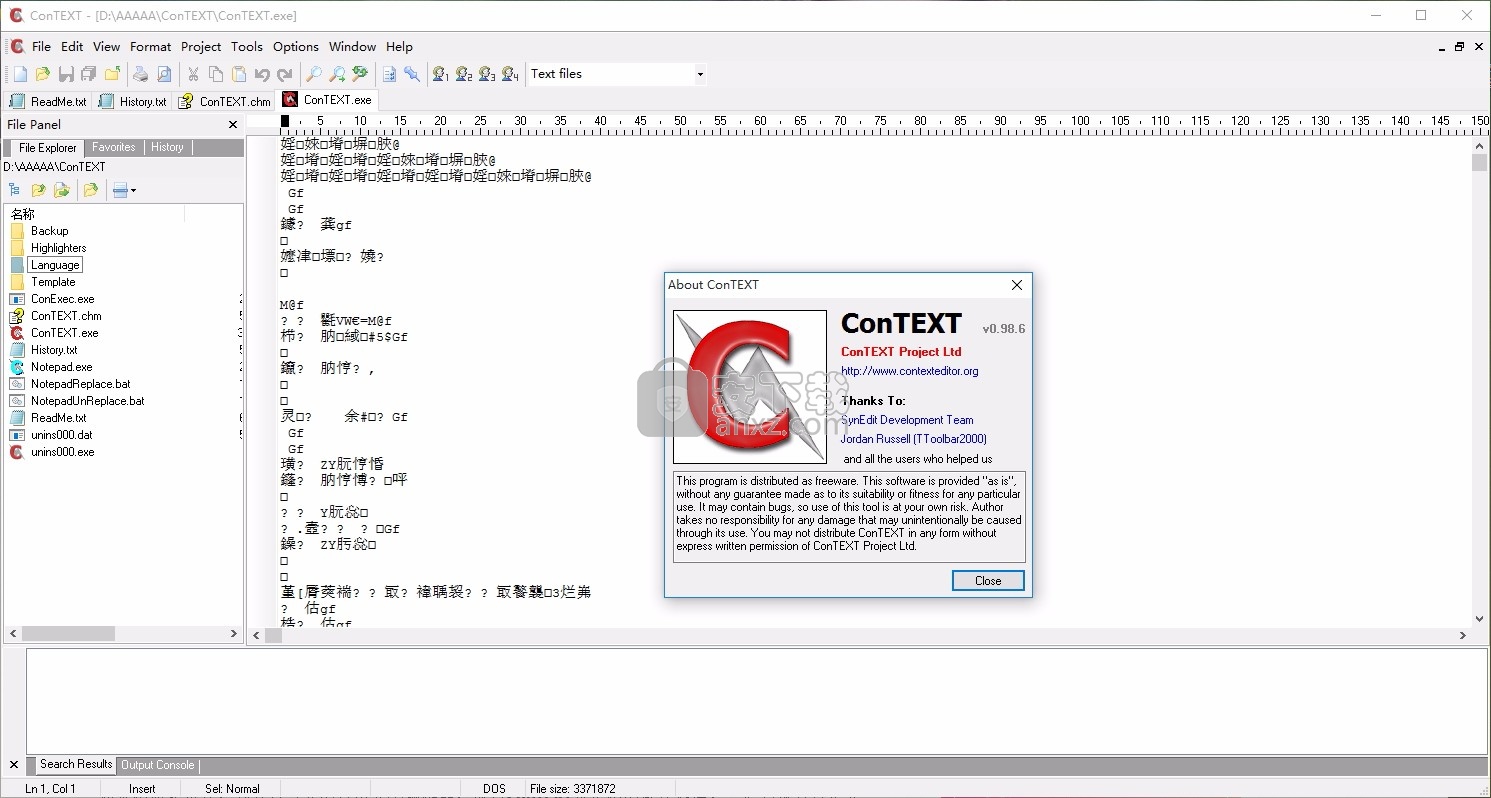Switch to the ConTEXT.chm document tab
1491x798 pixels.
225,101
